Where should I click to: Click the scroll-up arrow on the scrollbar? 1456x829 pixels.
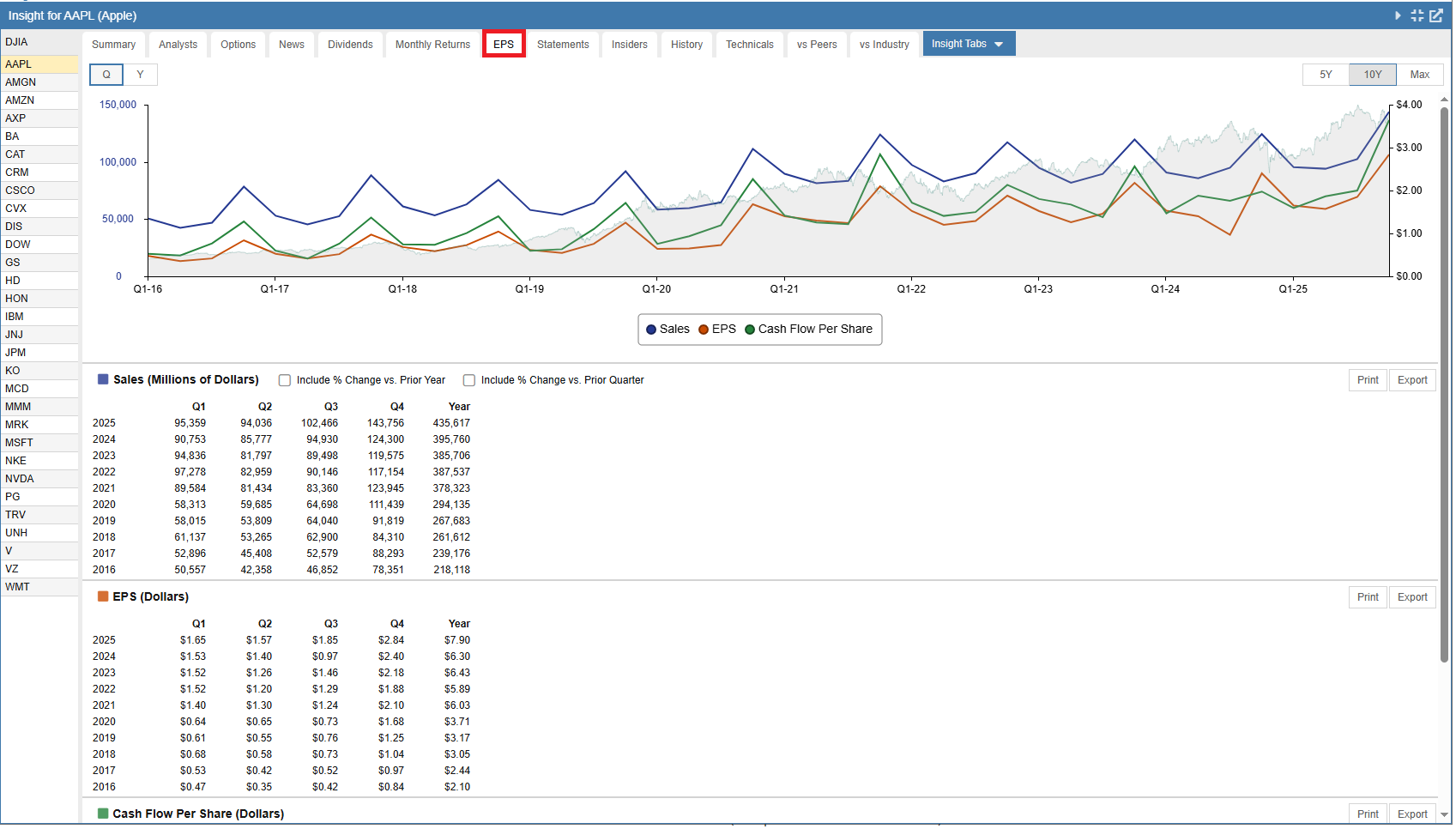click(1444, 100)
